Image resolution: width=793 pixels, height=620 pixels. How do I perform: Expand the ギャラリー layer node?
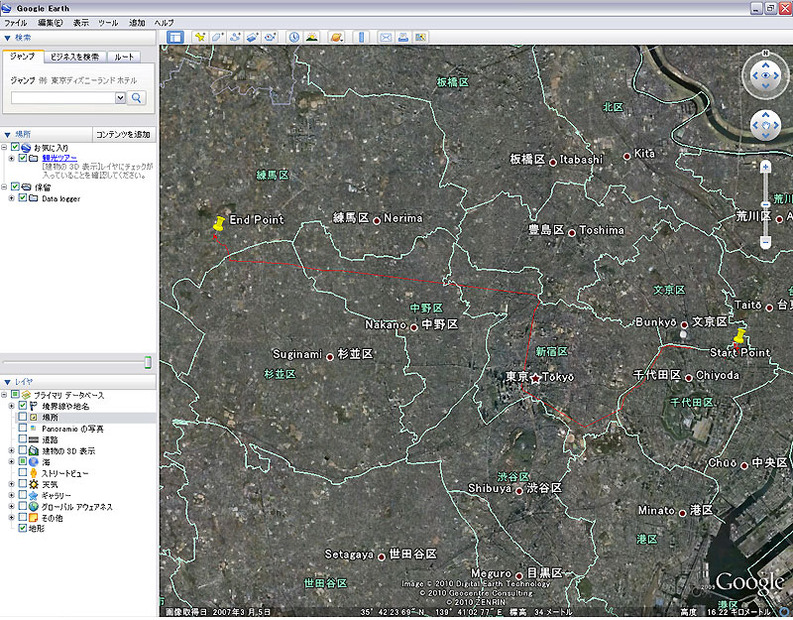click(11, 495)
